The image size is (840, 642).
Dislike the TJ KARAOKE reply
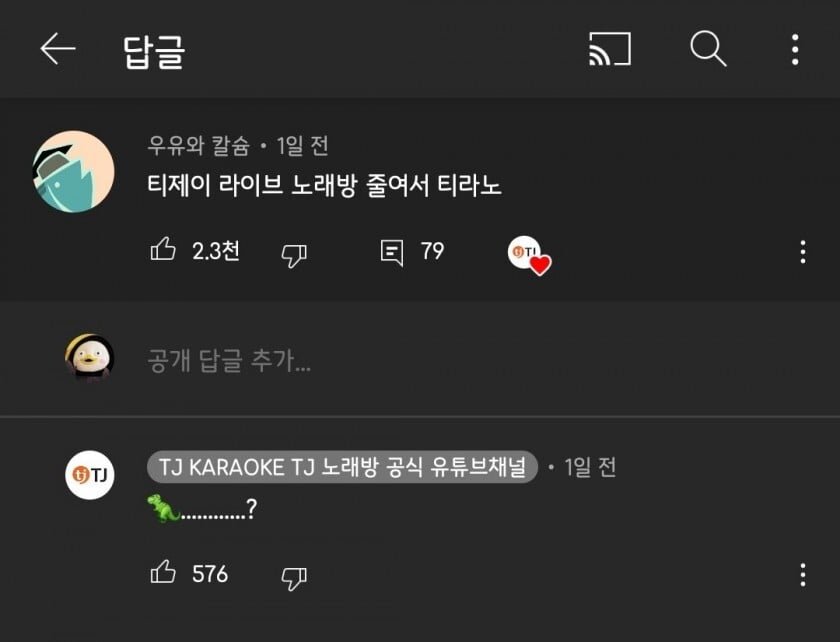(294, 578)
